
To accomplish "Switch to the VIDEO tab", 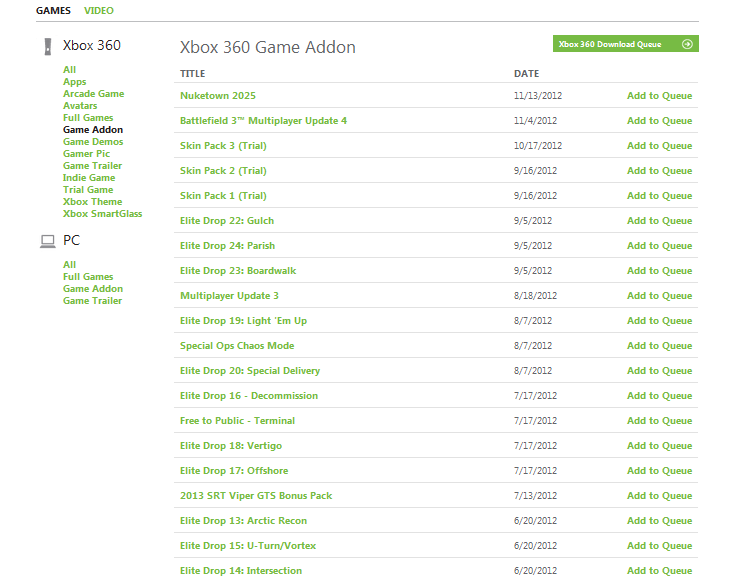I will 98,11.
